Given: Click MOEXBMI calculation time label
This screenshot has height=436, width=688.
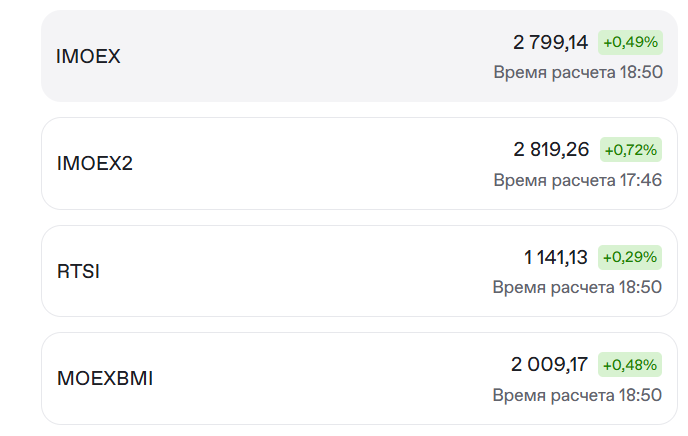Looking at the screenshot, I should 578,395.
